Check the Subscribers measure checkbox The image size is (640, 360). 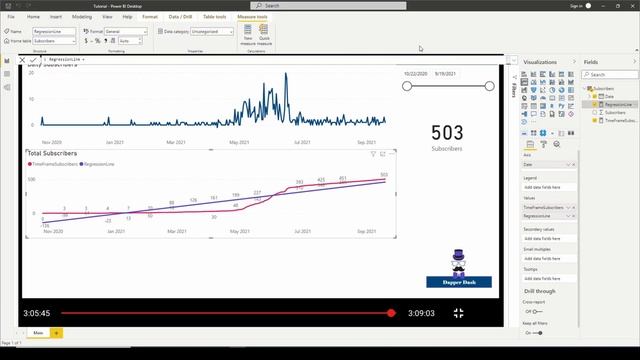click(x=595, y=112)
